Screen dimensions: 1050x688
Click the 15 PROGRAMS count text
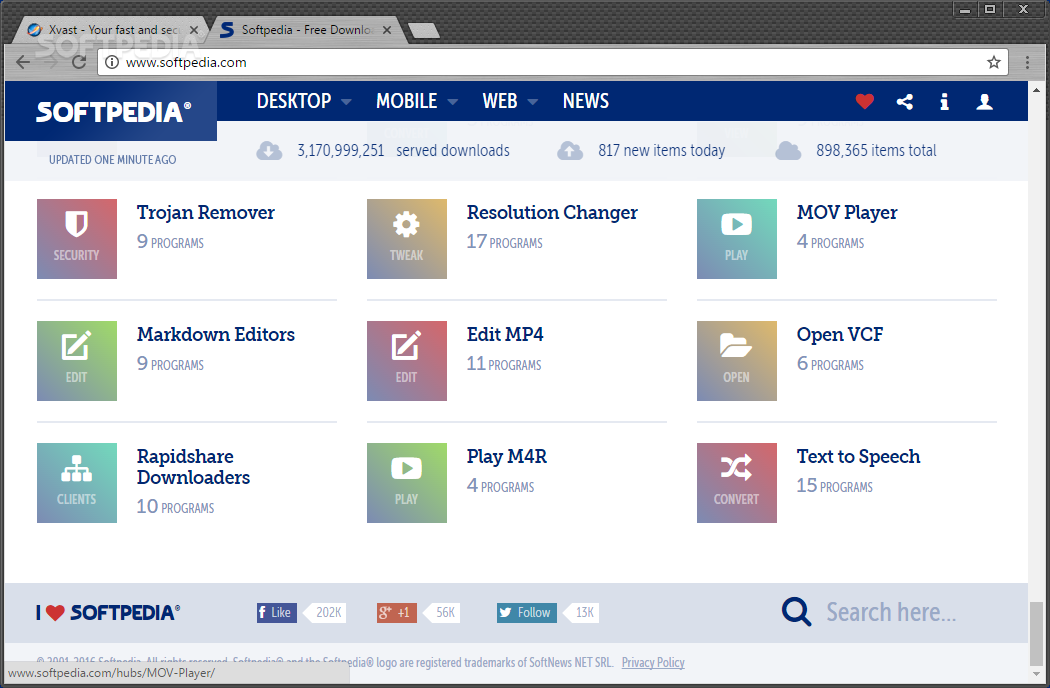click(835, 485)
